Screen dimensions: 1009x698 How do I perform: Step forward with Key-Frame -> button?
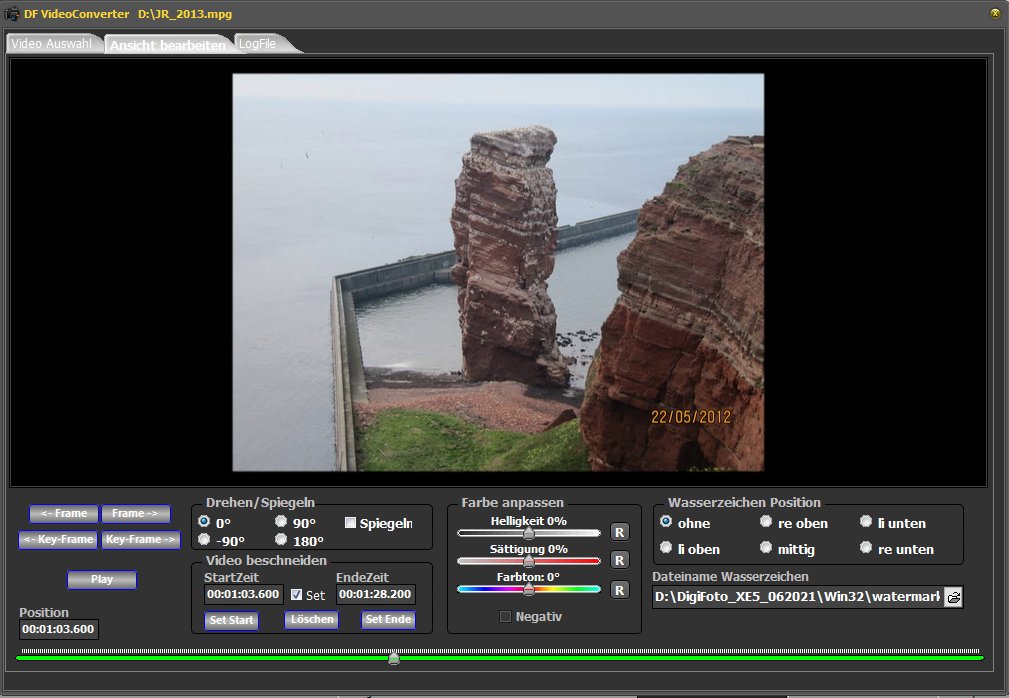point(141,540)
